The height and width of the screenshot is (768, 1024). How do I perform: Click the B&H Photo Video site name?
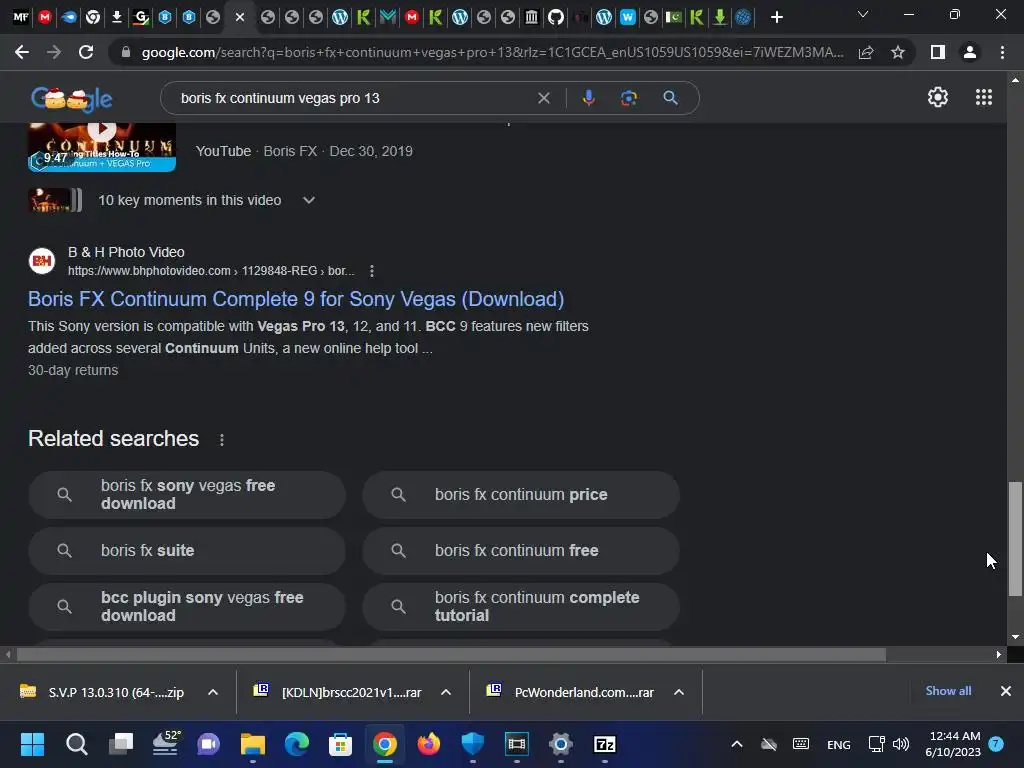point(126,252)
